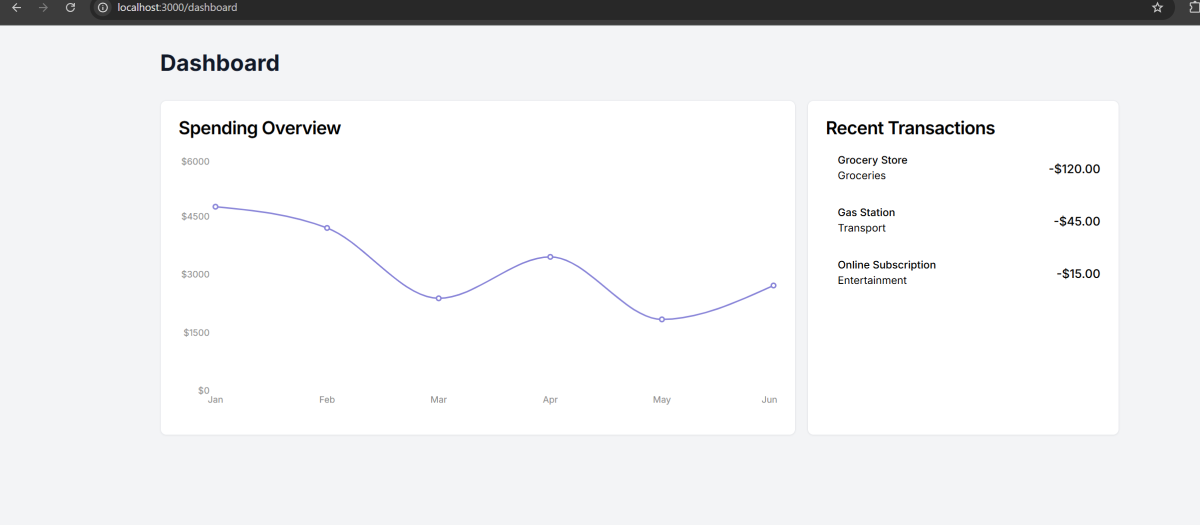Reload the page with refresh icon
This screenshot has width=1200, height=525.
pyautogui.click(x=70, y=8)
